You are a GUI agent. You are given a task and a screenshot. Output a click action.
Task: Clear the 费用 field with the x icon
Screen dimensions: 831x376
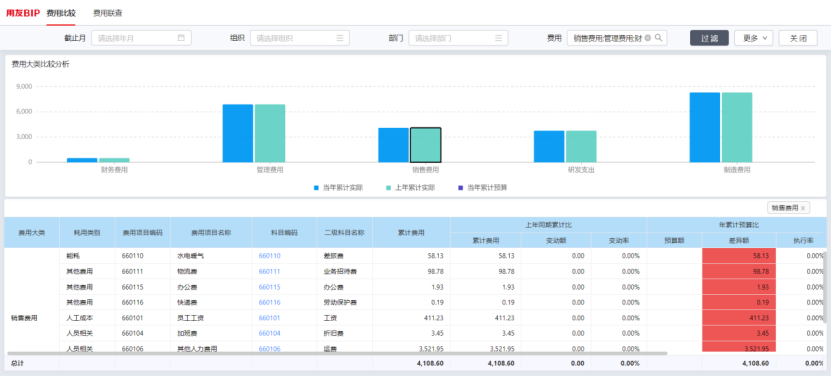click(648, 38)
